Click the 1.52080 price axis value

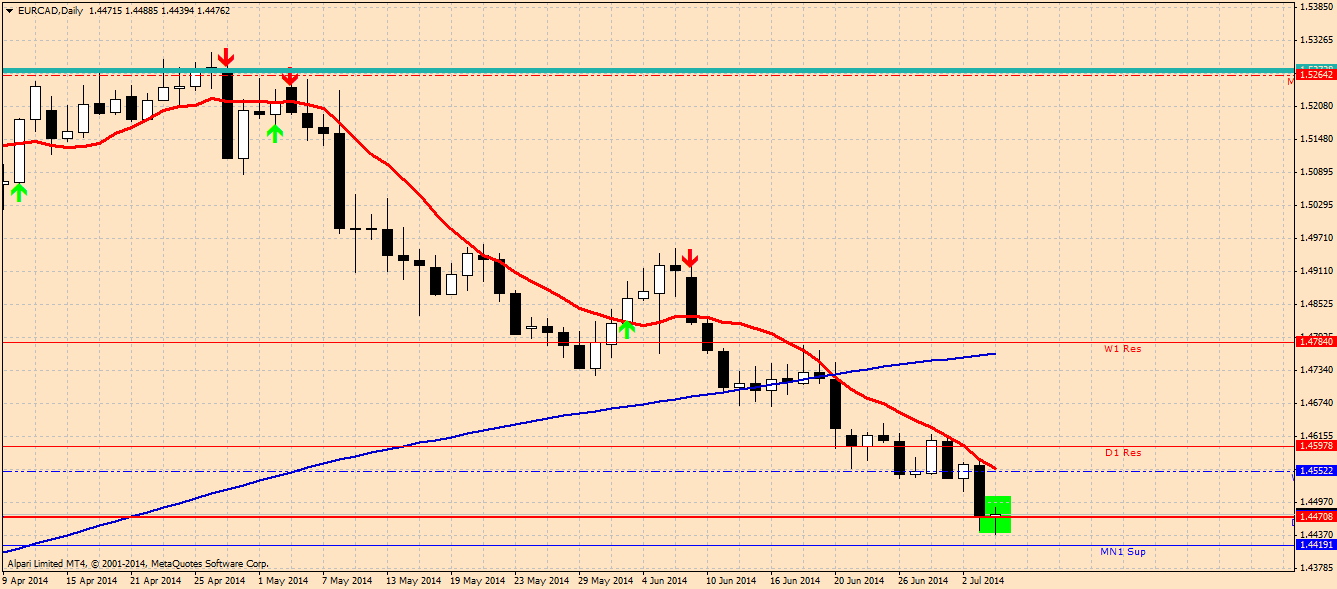point(1315,106)
